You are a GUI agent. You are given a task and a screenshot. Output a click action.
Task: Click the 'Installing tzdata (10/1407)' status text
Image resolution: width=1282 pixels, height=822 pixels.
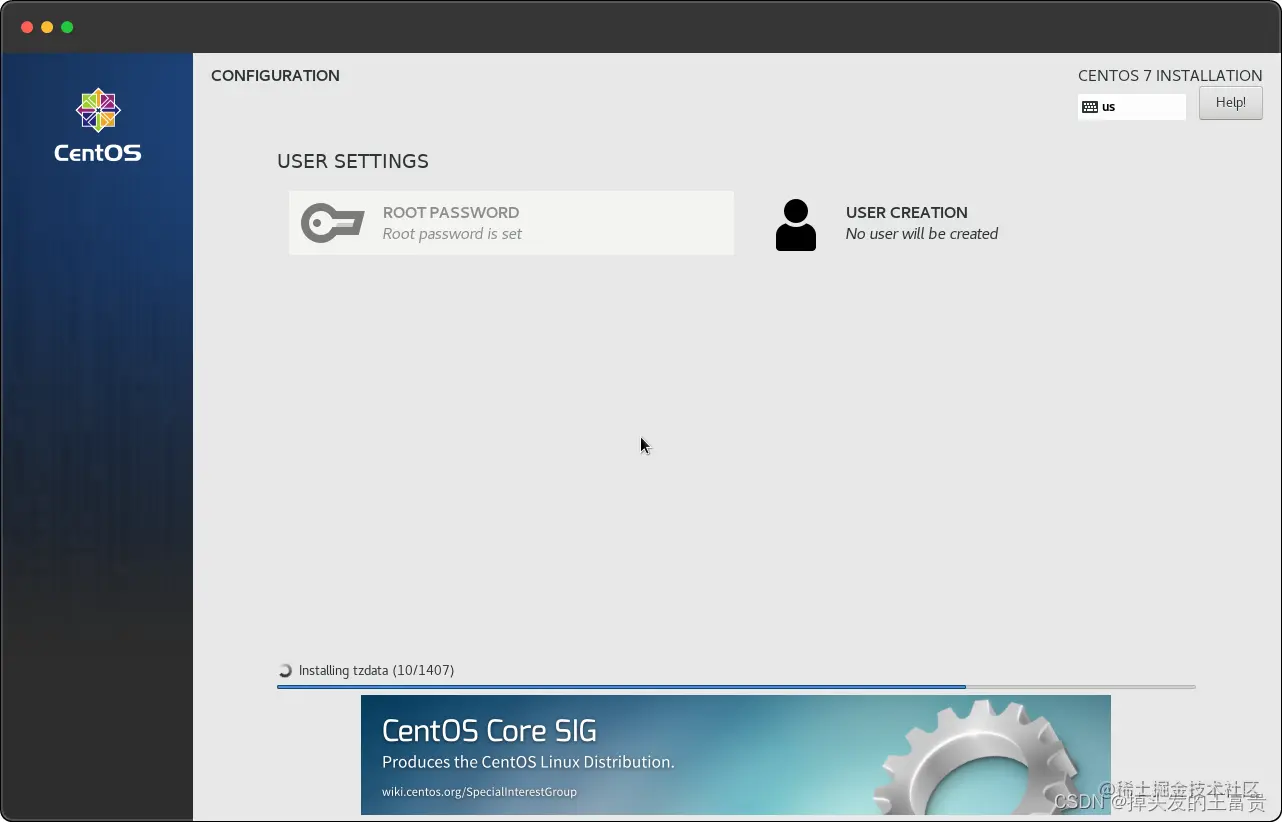point(376,670)
